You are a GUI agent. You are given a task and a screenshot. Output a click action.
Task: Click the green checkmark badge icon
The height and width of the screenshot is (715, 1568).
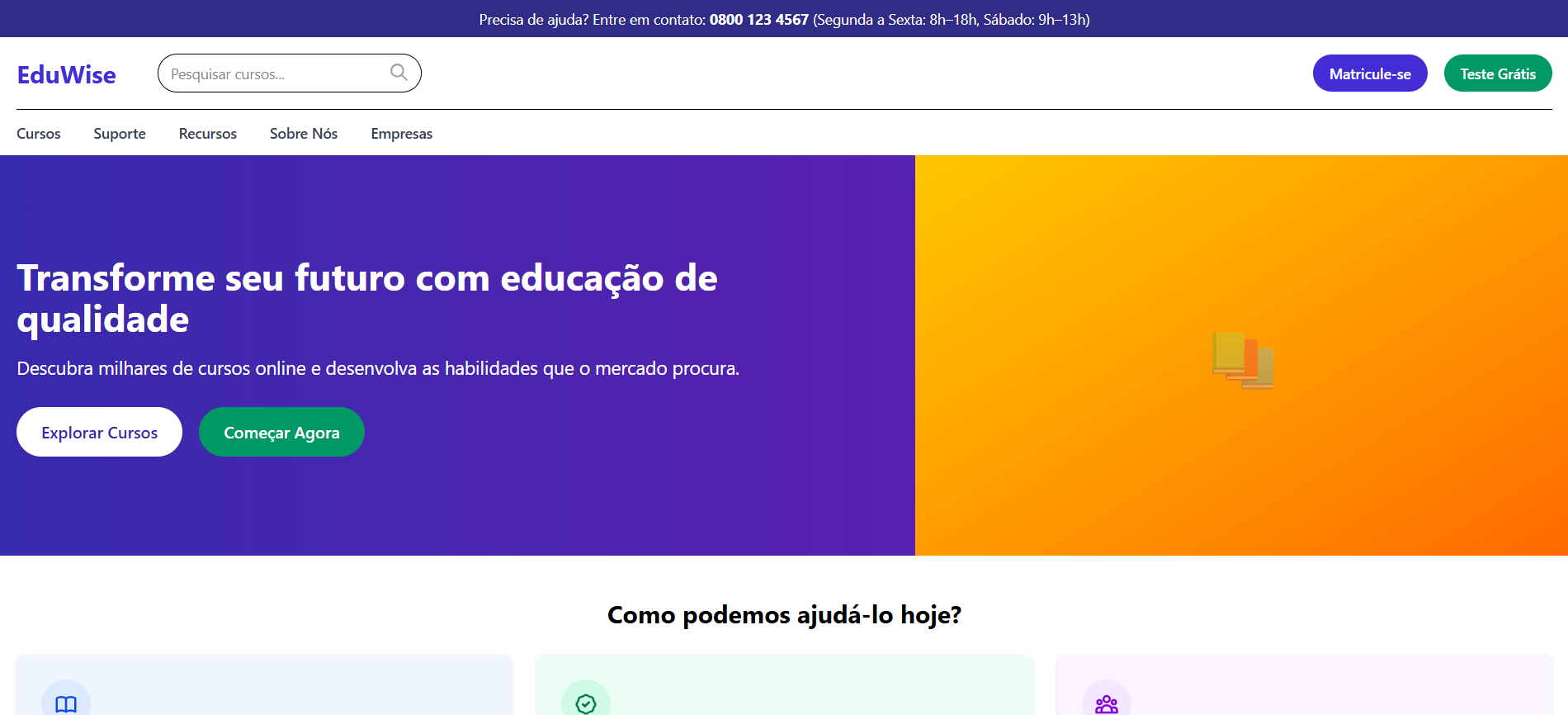click(x=586, y=703)
